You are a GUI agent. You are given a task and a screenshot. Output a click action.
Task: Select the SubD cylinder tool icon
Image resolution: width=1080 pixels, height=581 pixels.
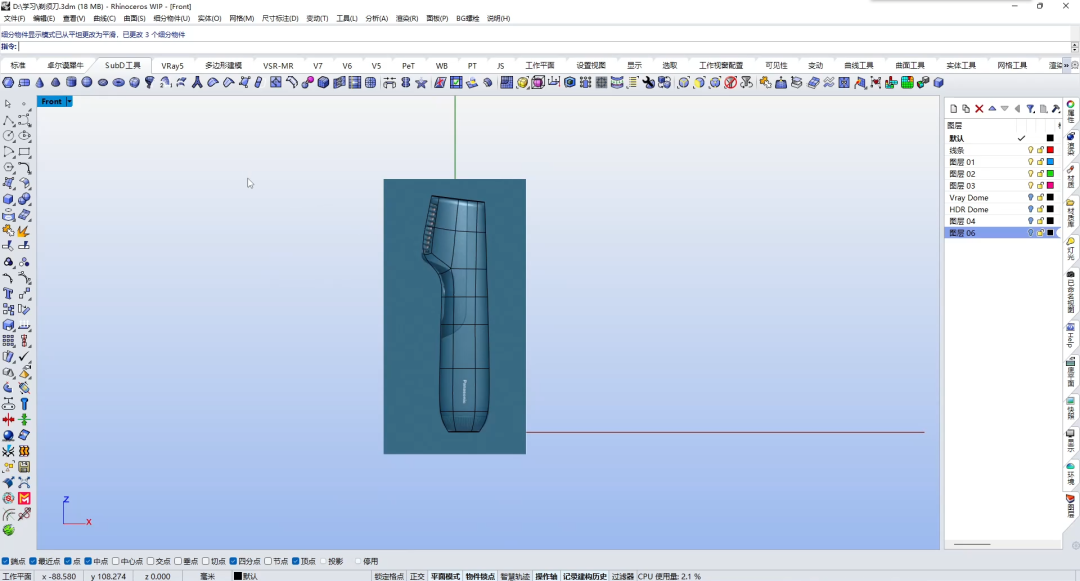pyautogui.click(x=71, y=83)
